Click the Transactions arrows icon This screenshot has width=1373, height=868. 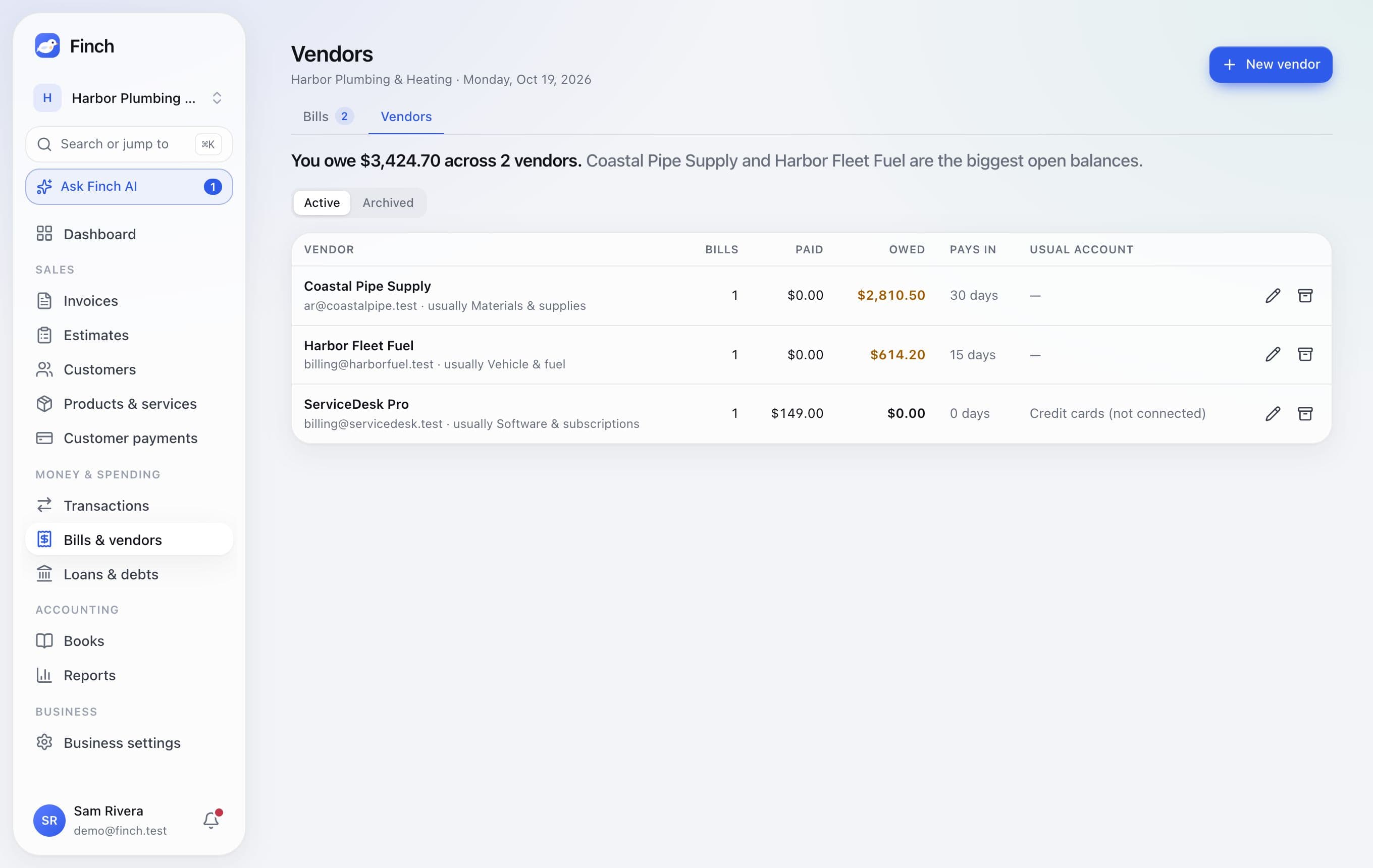coord(44,505)
